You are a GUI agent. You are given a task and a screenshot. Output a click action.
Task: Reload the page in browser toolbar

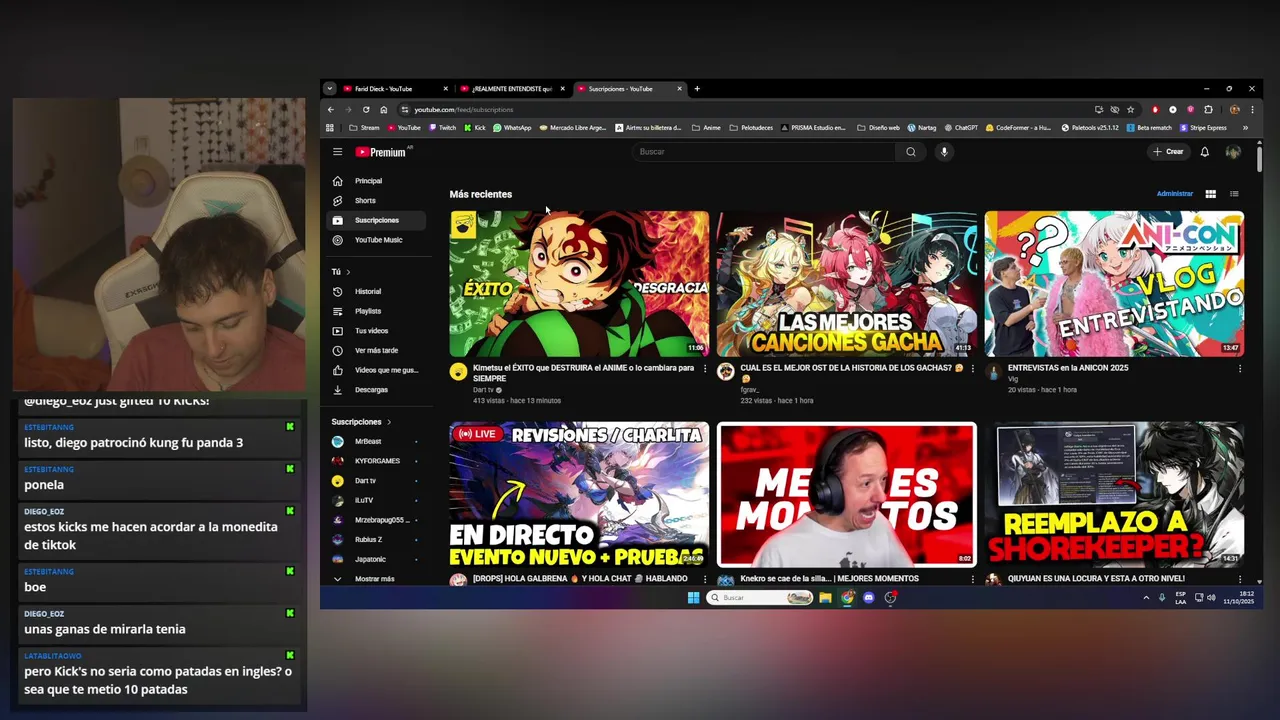point(366,110)
